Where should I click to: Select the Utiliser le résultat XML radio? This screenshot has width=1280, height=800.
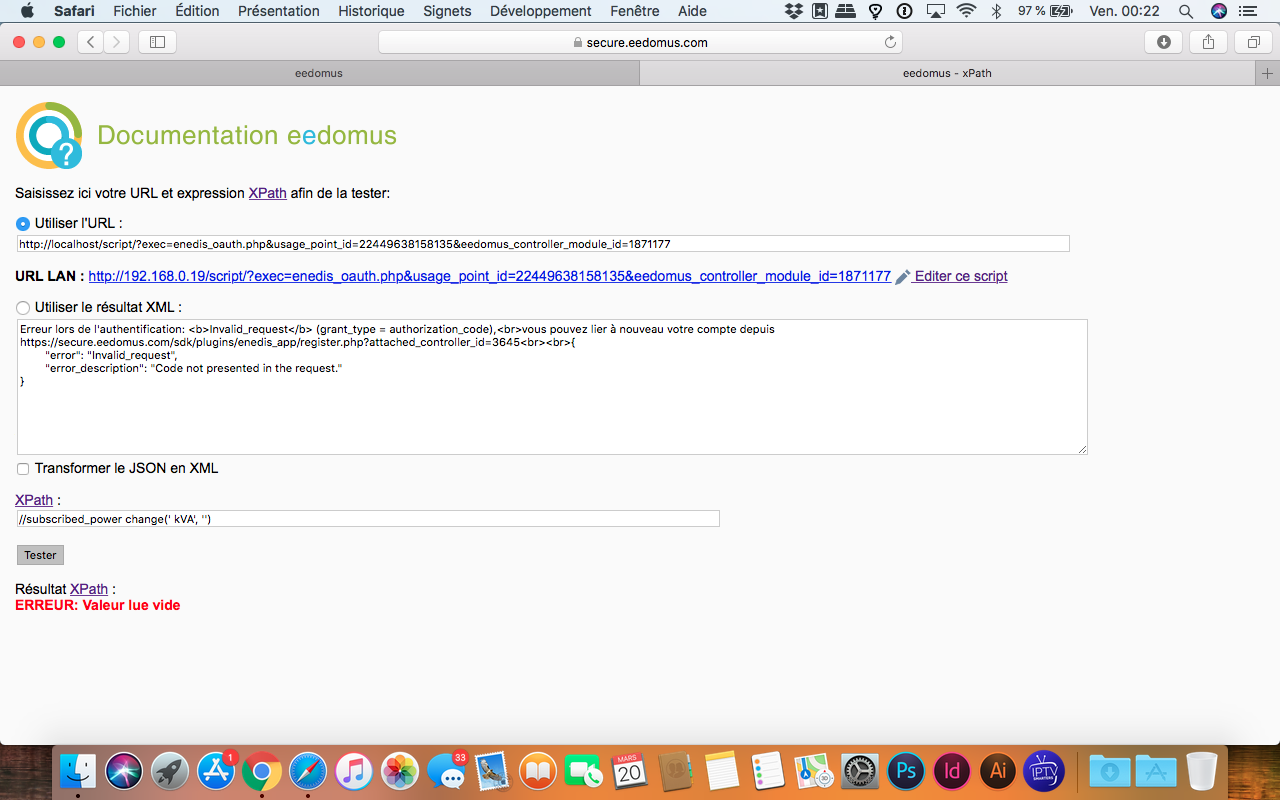click(x=23, y=308)
